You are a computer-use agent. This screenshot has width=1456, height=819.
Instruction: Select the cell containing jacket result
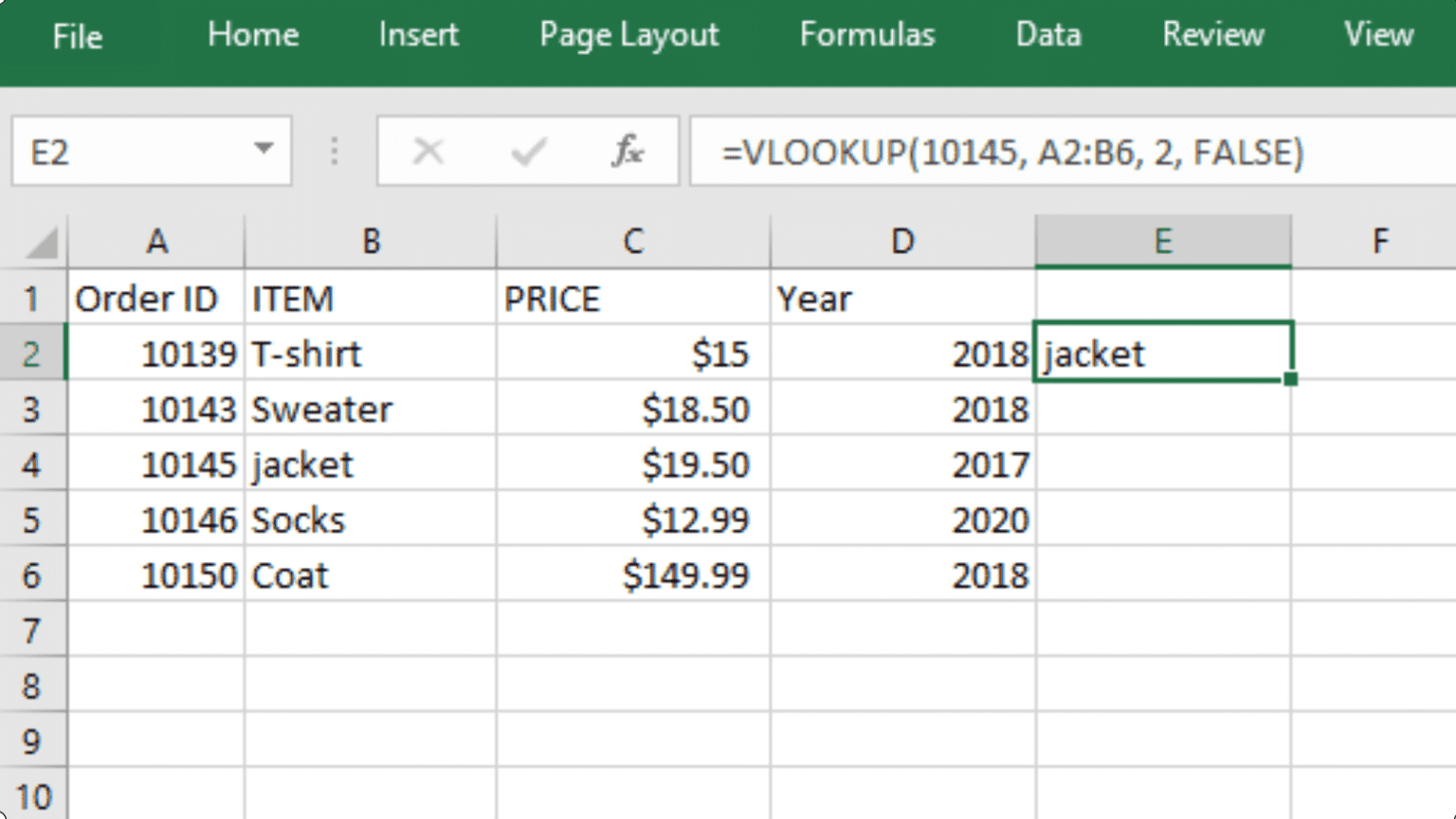pos(1163,354)
